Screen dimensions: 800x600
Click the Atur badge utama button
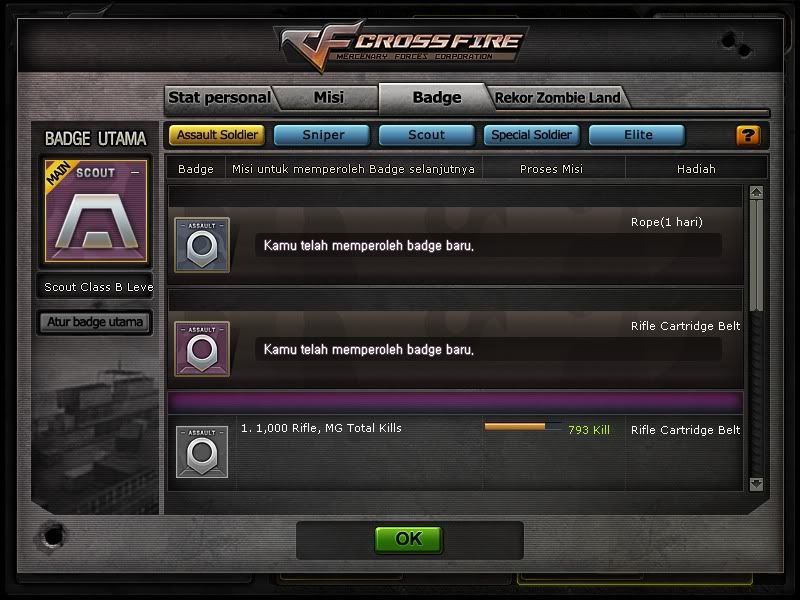pos(95,322)
